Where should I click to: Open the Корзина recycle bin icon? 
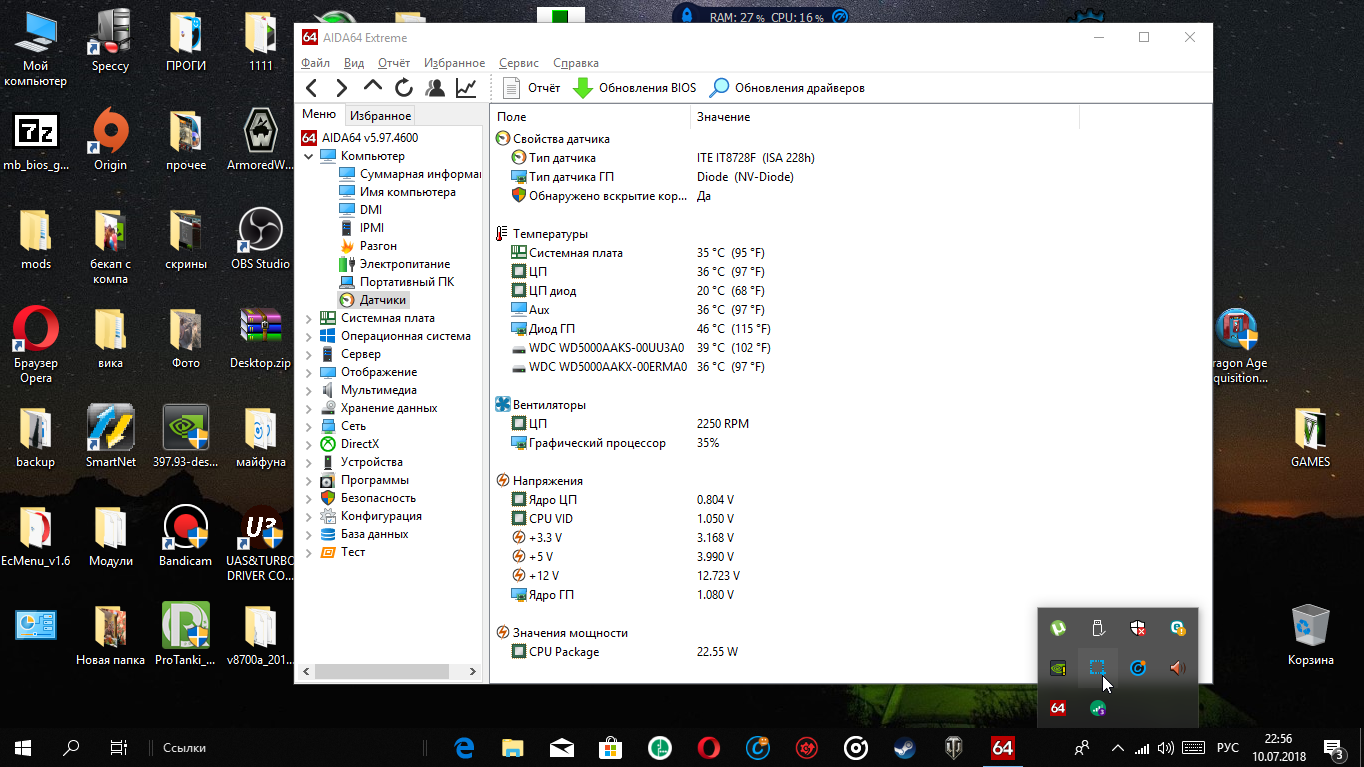(1310, 635)
